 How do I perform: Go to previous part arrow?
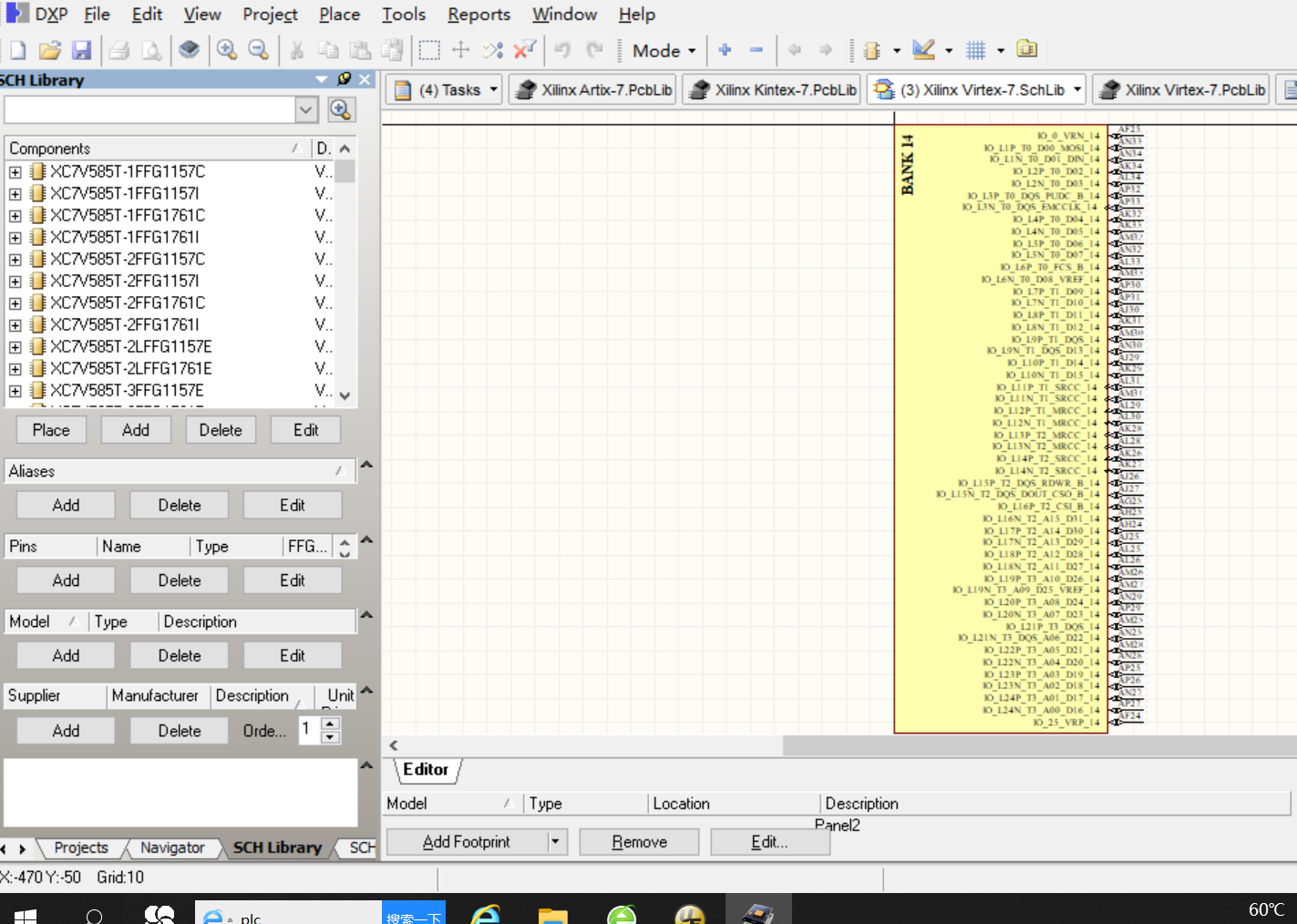tap(795, 50)
